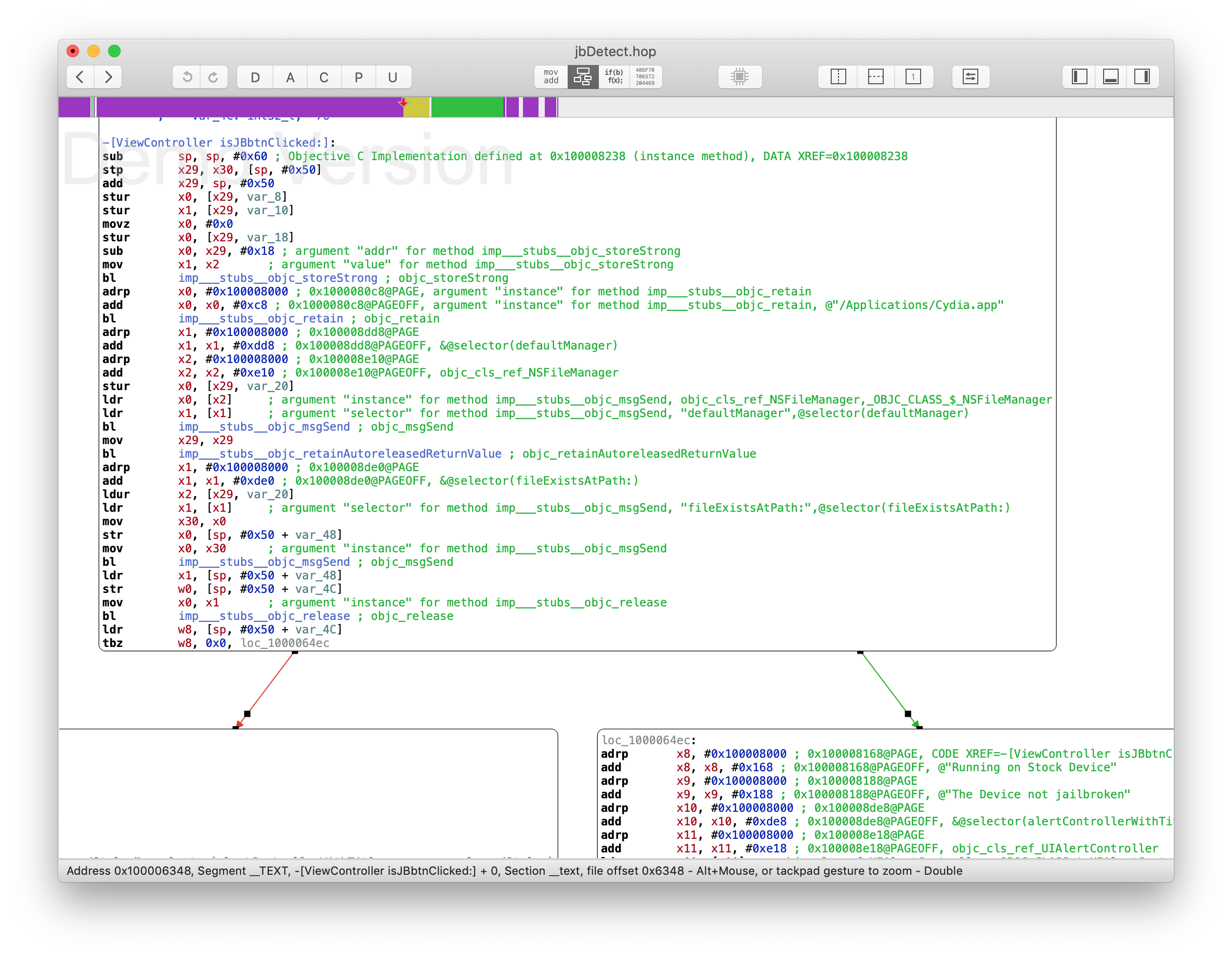Split view horizontally with dashed divider

[875, 77]
